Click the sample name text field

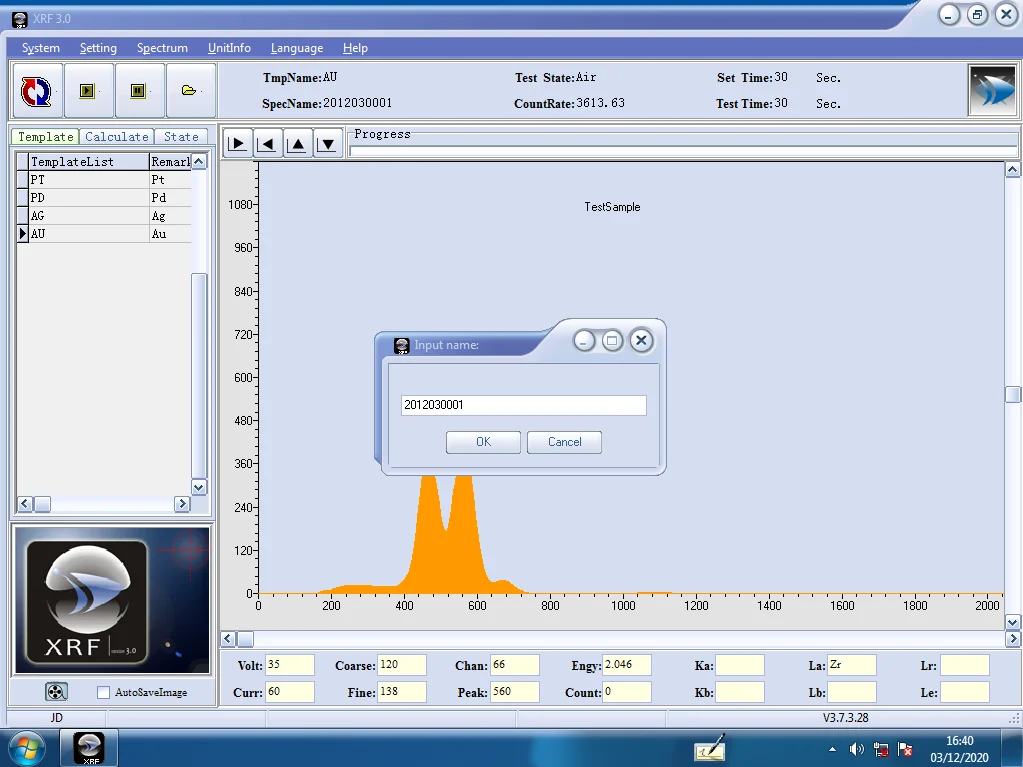(522, 405)
